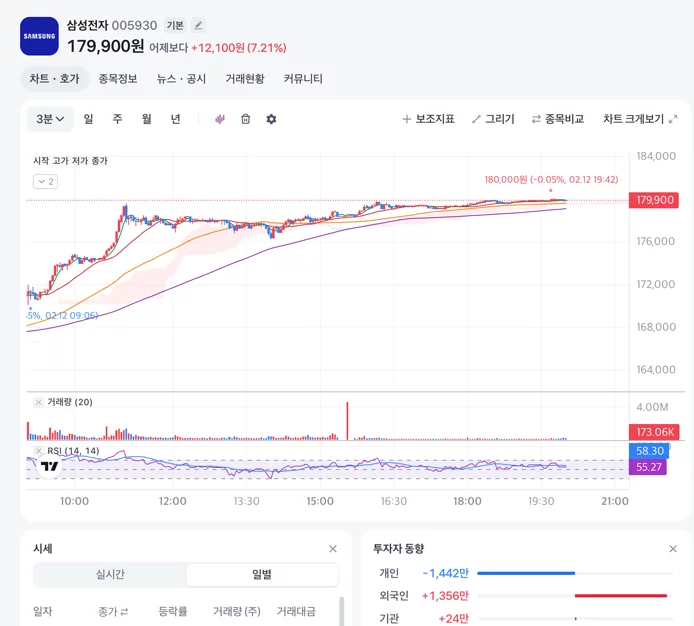Click the Samsung logo thumbnail

tap(39, 36)
